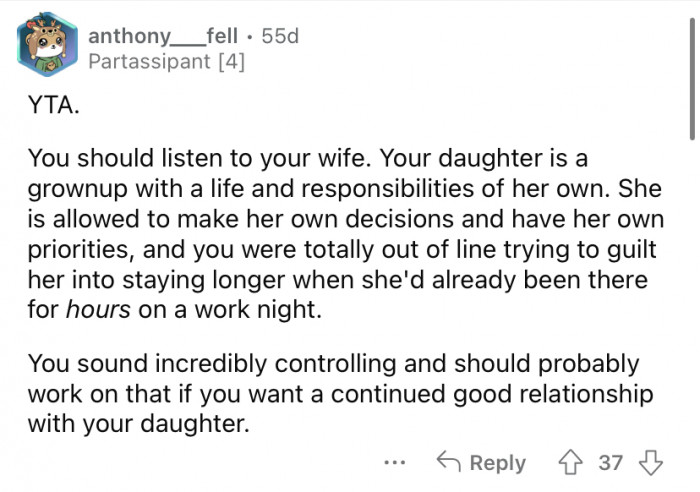
Task: Open the commenter's avatar image
Action: tap(47, 46)
